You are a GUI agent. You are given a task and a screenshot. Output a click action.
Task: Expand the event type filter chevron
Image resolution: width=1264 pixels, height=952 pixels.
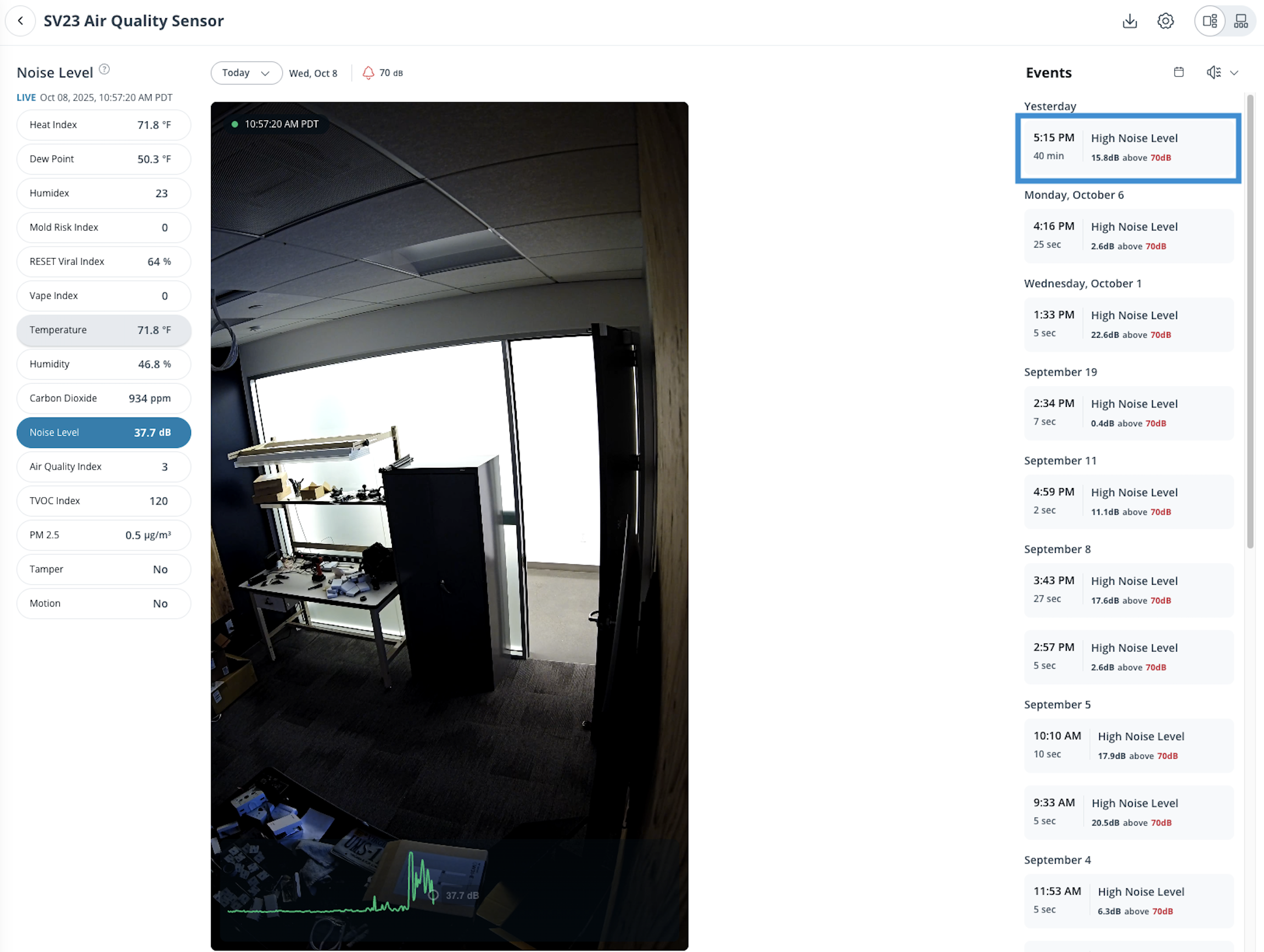pyautogui.click(x=1234, y=73)
